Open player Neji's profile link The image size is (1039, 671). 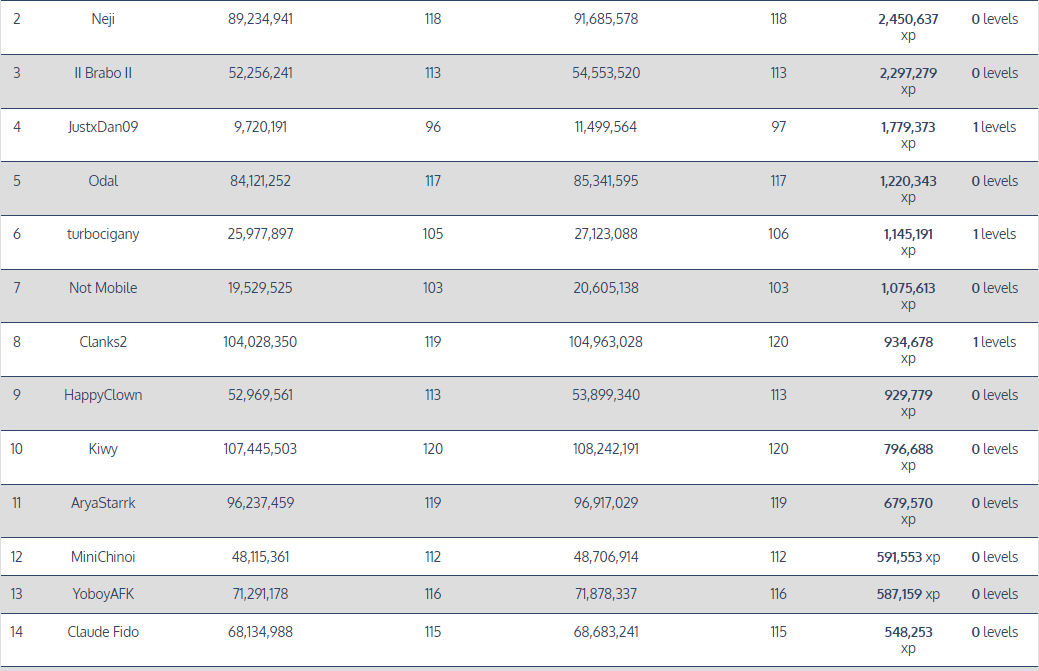coord(103,19)
